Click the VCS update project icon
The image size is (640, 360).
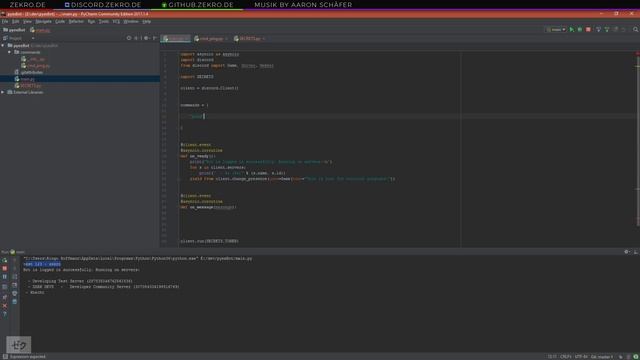pos(598,29)
